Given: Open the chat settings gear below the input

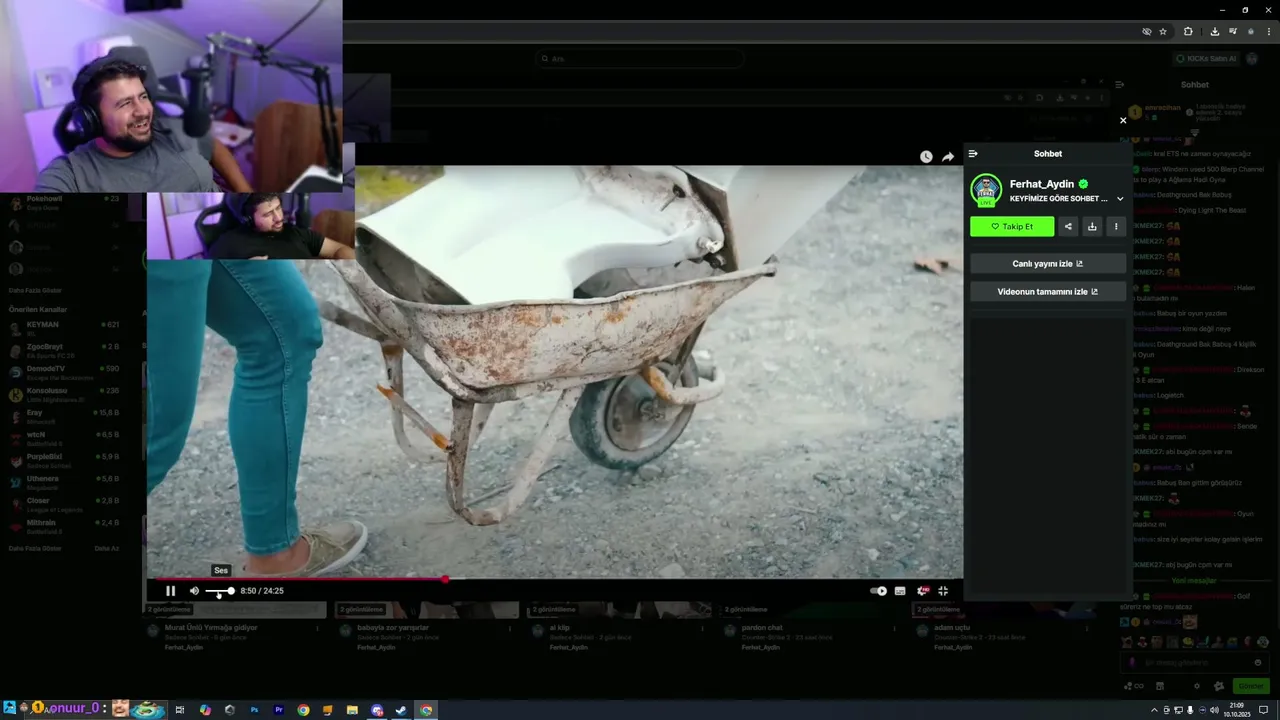Looking at the screenshot, I should 1197,686.
